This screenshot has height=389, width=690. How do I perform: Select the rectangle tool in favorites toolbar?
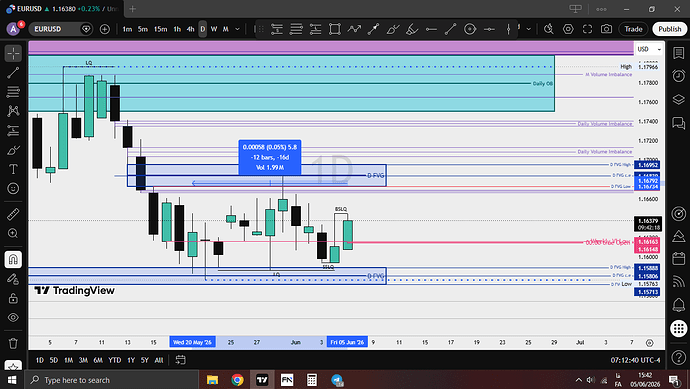[335, 29]
